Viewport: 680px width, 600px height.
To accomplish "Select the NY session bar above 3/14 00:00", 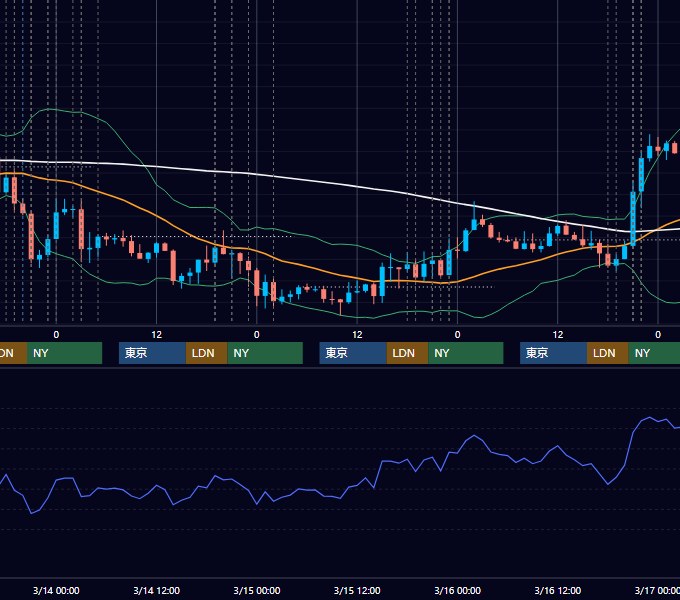I will [64, 353].
